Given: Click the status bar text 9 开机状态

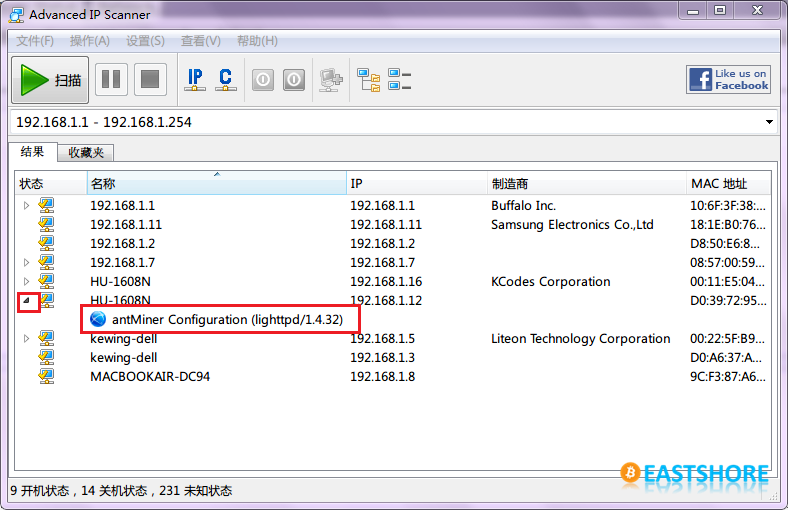Looking at the screenshot, I should (x=40, y=491).
